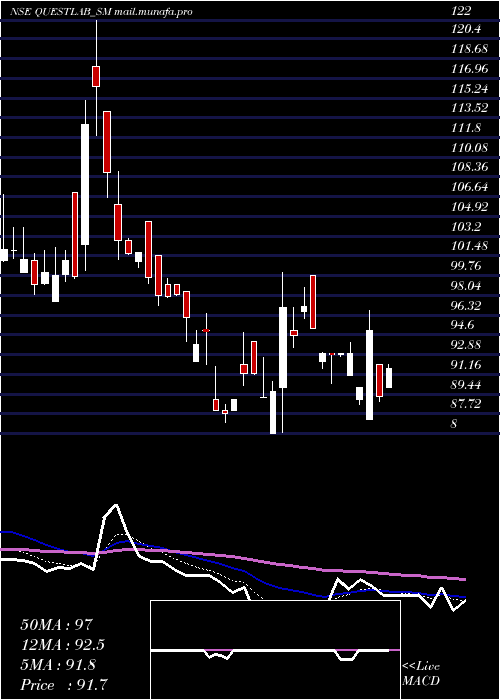Click the 94.6 price axis label

pos(463,325)
